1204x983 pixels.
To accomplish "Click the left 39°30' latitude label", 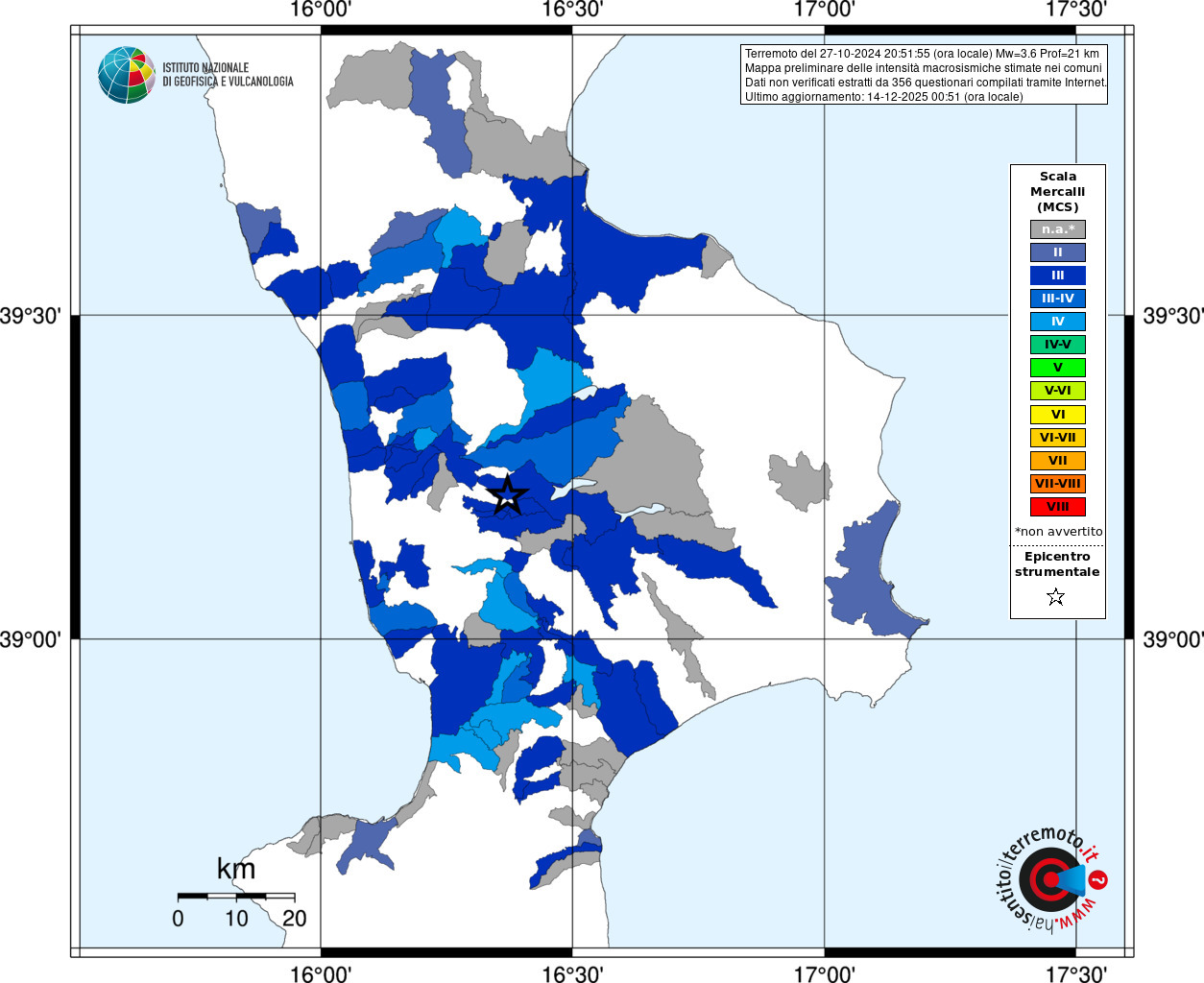I will click(31, 316).
